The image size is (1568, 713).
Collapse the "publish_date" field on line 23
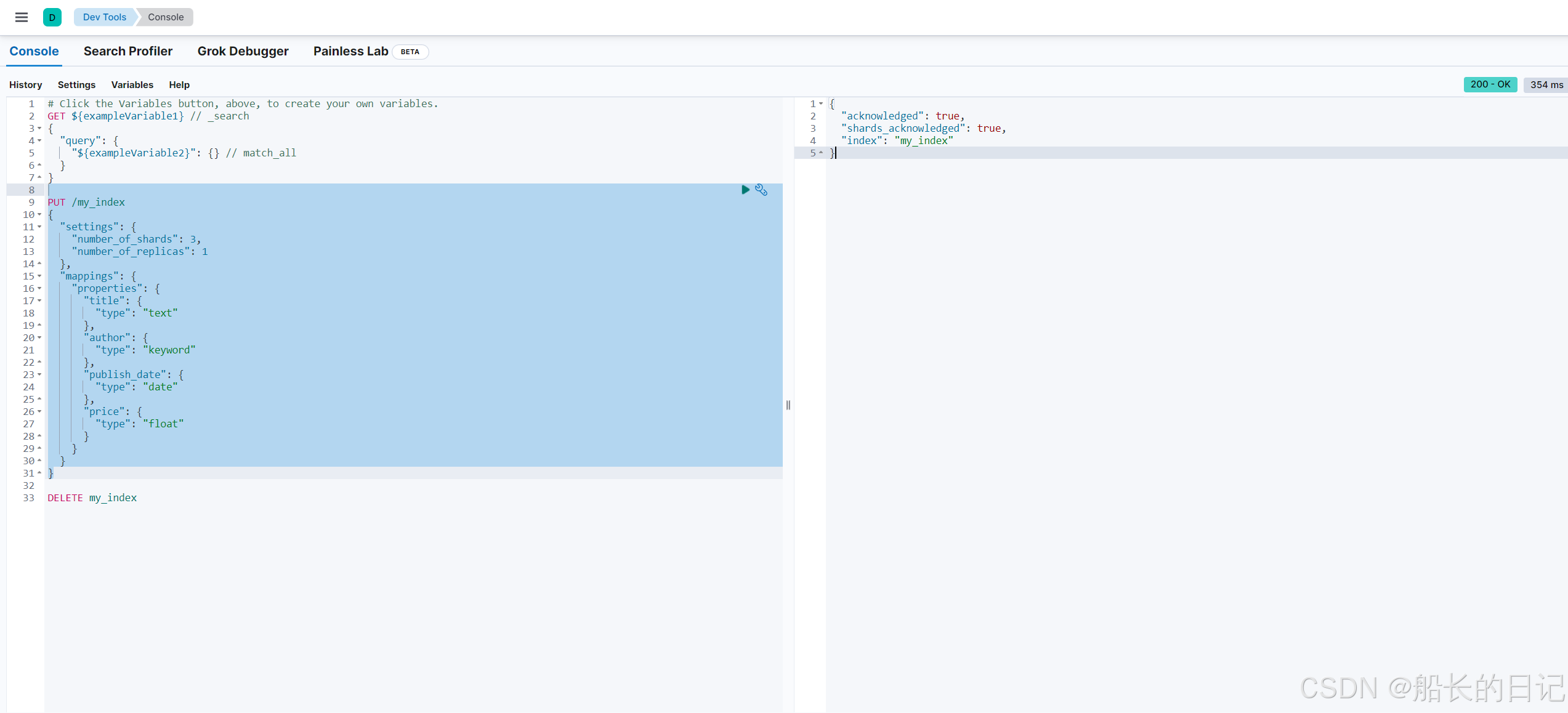pyautogui.click(x=39, y=374)
